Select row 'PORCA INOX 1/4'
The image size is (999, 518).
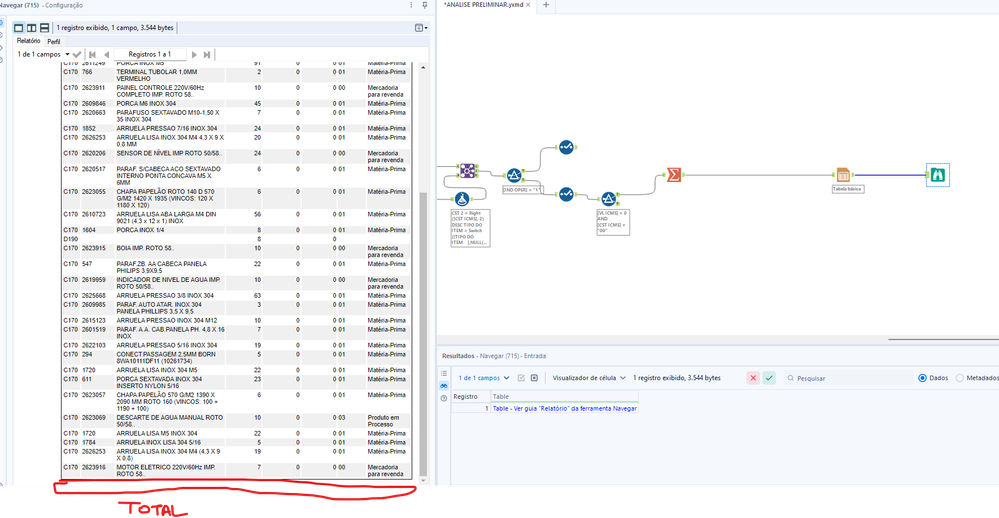point(236,230)
